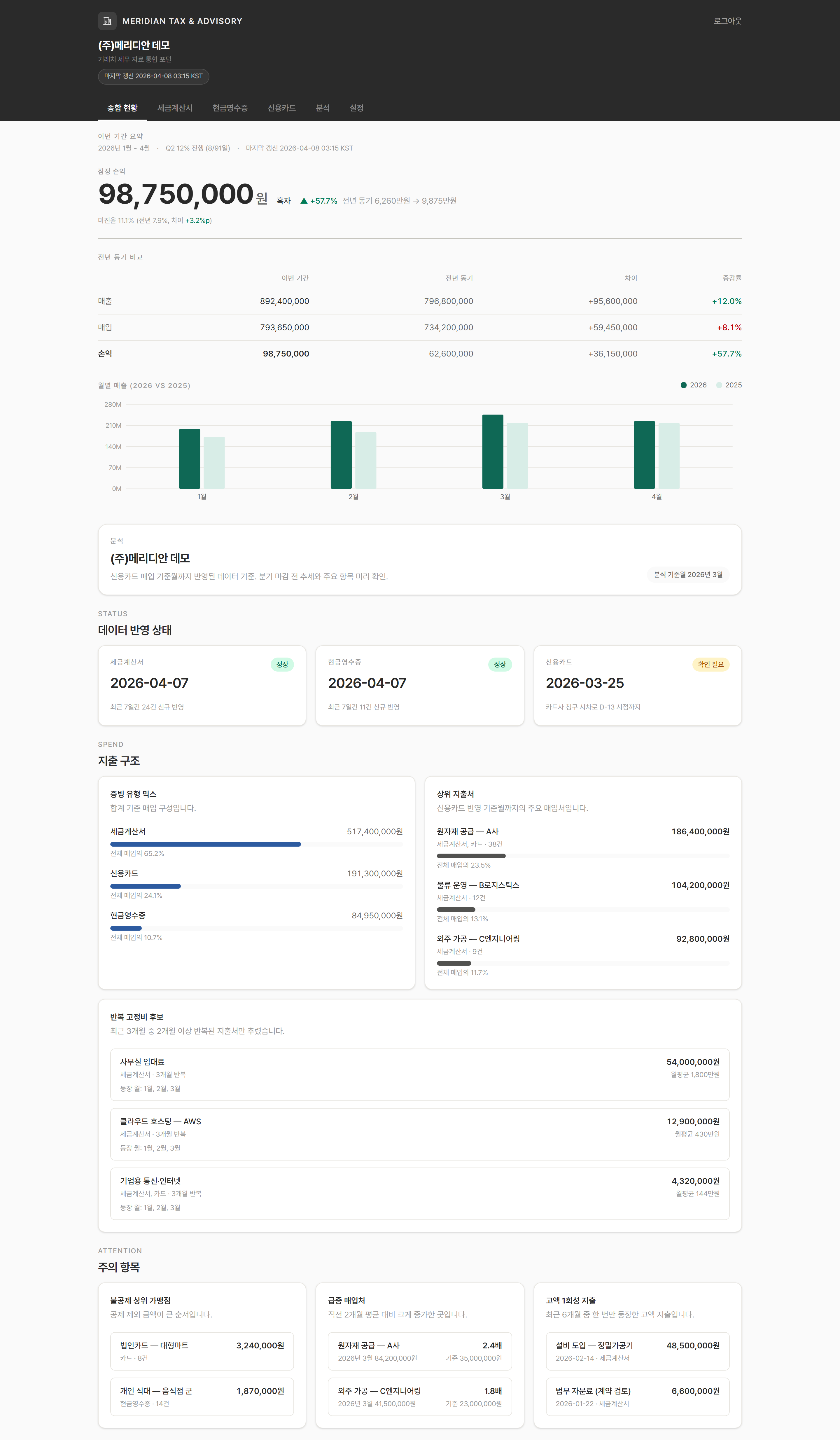Switch to the 세금계산서 tab
The height and width of the screenshot is (1440, 840).
[175, 108]
